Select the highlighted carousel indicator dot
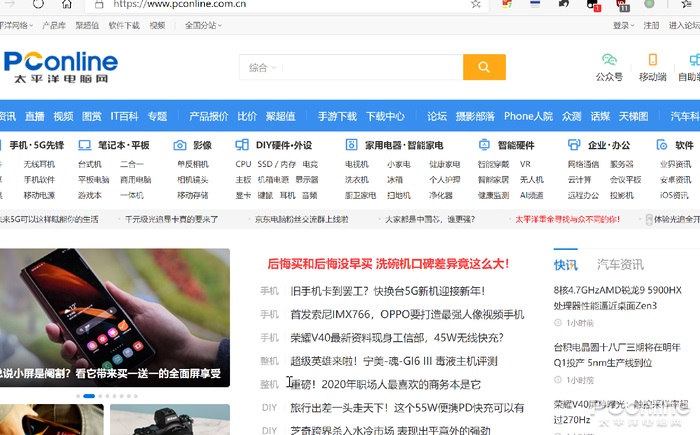The height and width of the screenshot is (435, 700). tap(89, 396)
